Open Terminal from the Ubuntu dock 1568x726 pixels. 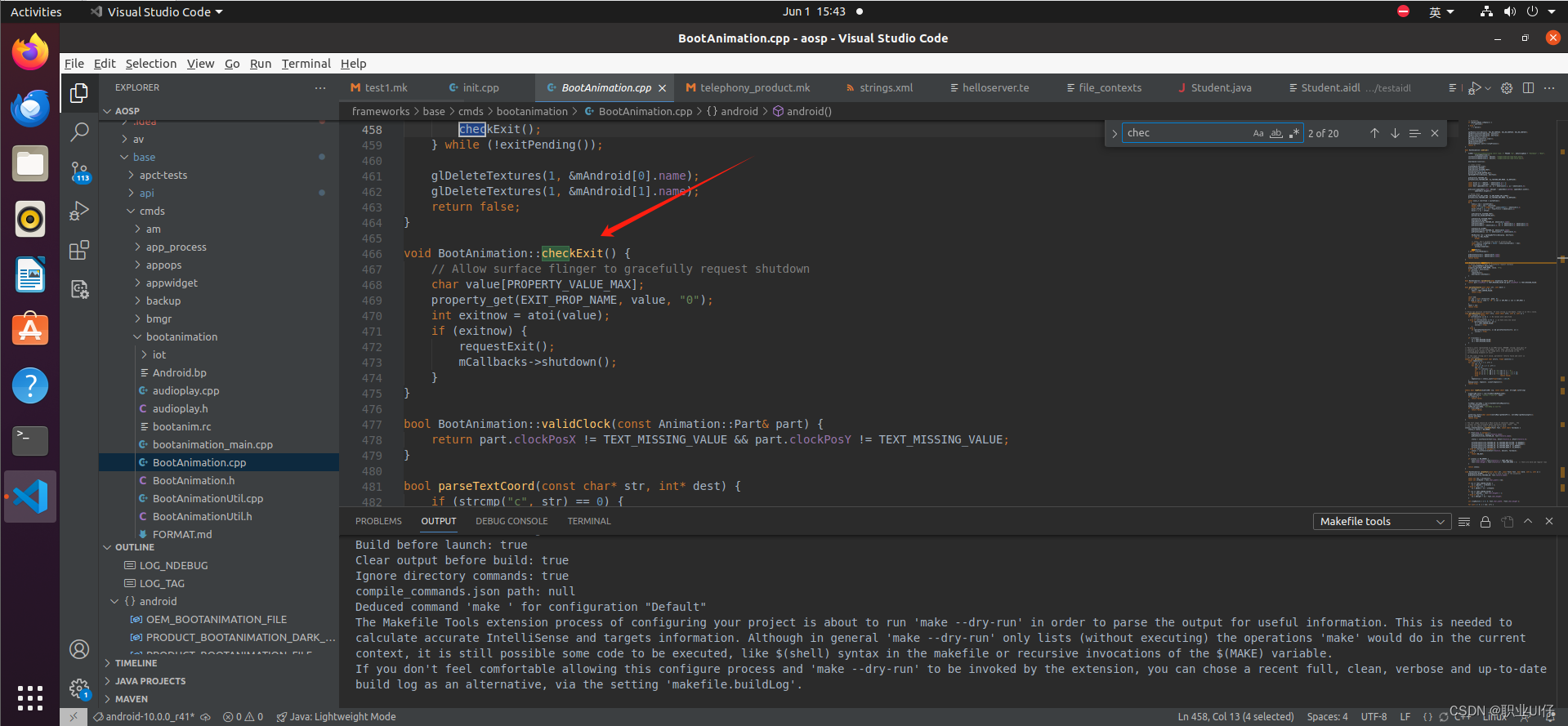(30, 441)
